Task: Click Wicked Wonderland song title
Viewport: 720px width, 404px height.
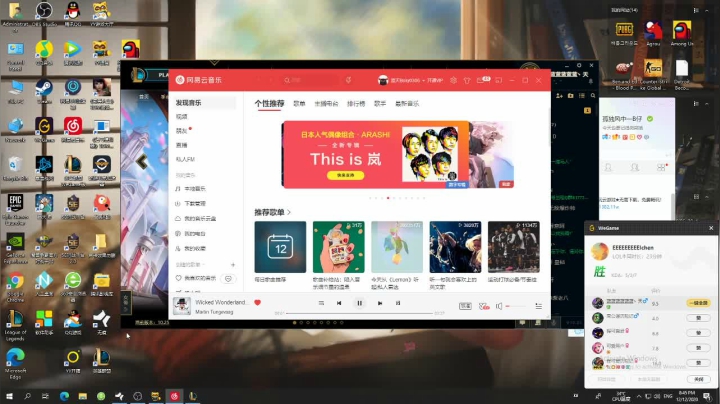Action: (x=222, y=302)
